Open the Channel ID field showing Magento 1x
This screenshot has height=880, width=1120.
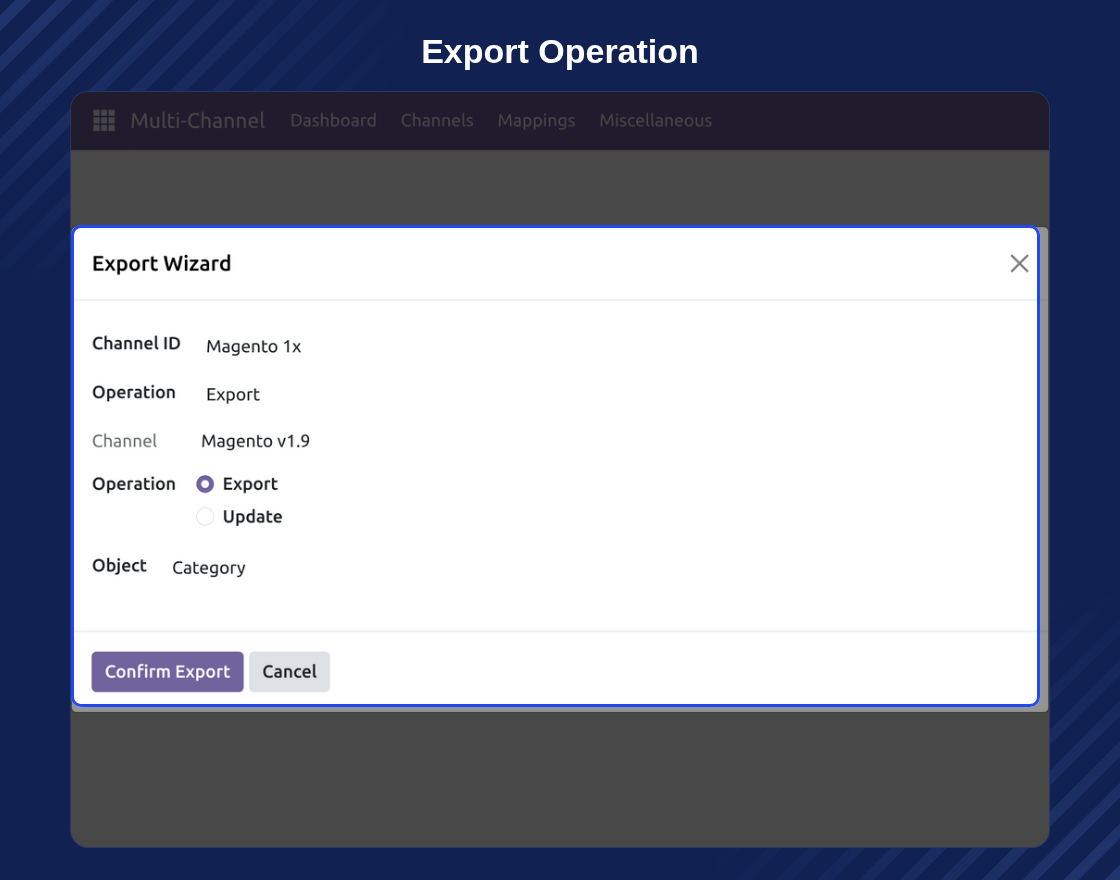click(x=254, y=346)
